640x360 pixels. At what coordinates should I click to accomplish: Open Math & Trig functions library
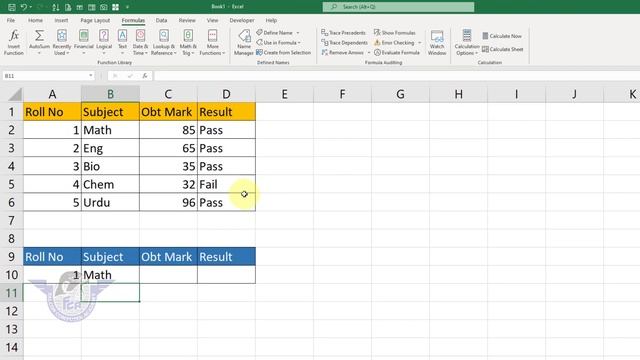point(188,42)
